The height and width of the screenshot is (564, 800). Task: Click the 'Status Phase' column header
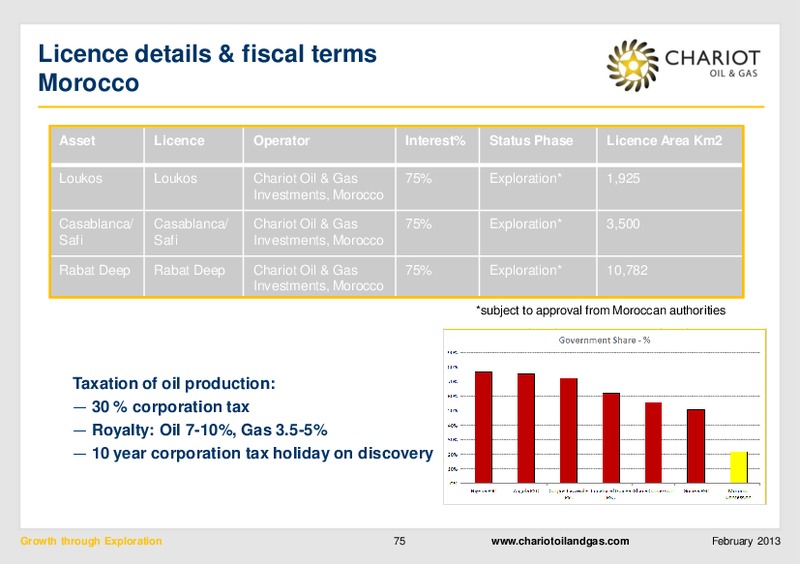point(538,145)
